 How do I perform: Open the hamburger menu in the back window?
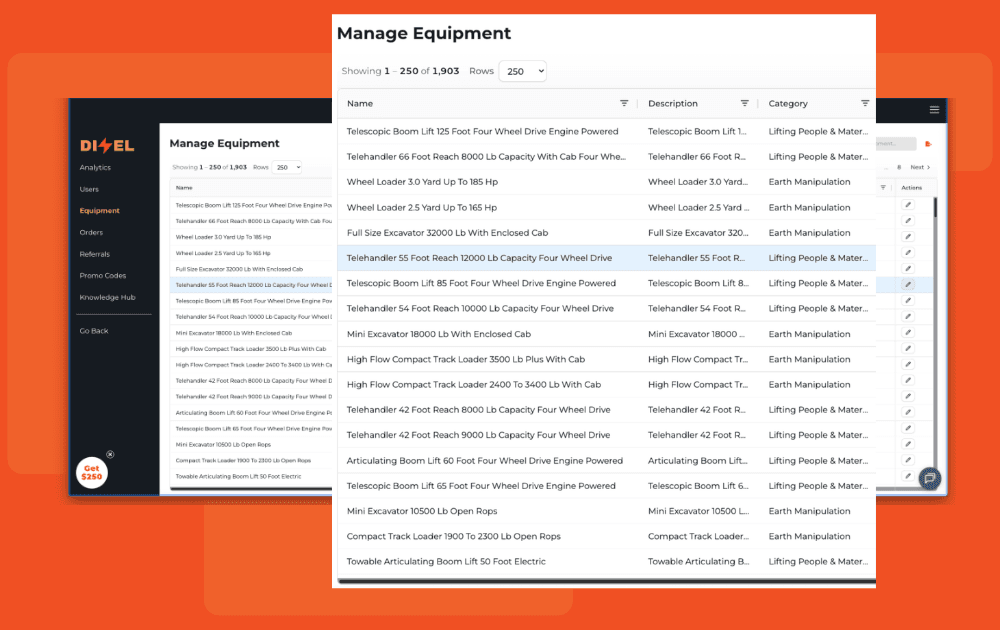pos(934,110)
